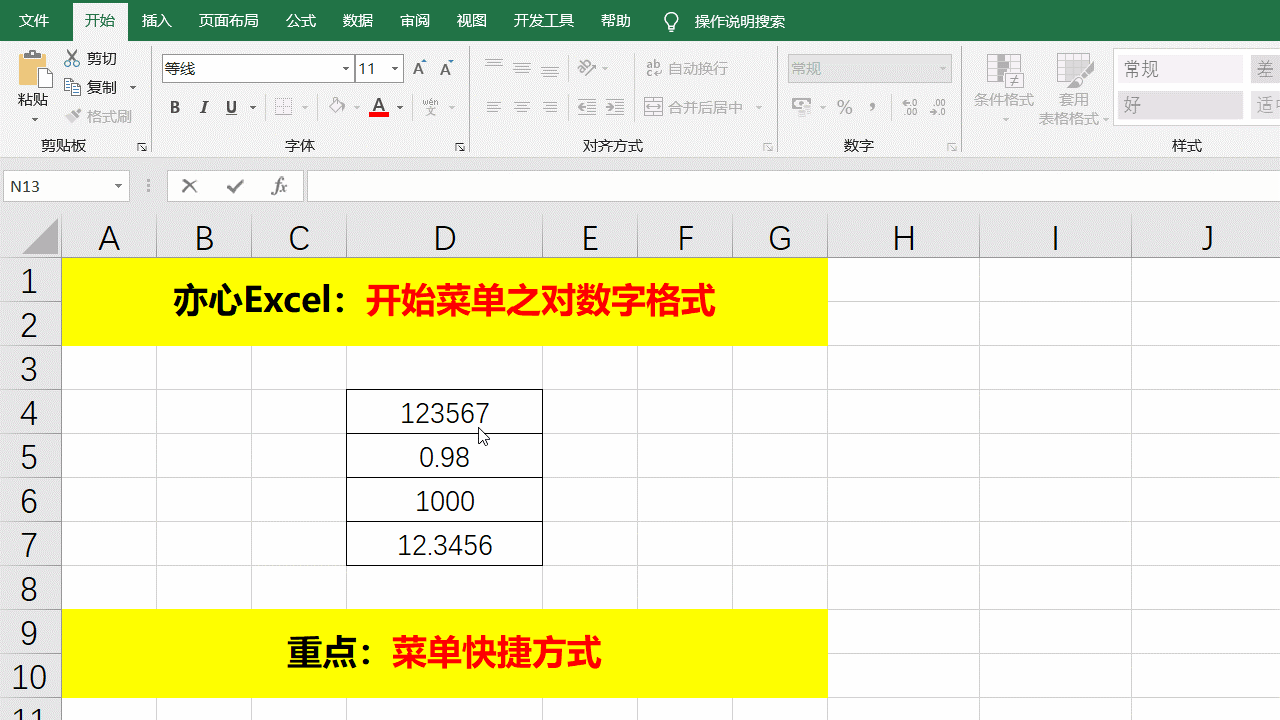Open number format (常规) dropdown
The width and height of the screenshot is (1280, 720).
[942, 69]
